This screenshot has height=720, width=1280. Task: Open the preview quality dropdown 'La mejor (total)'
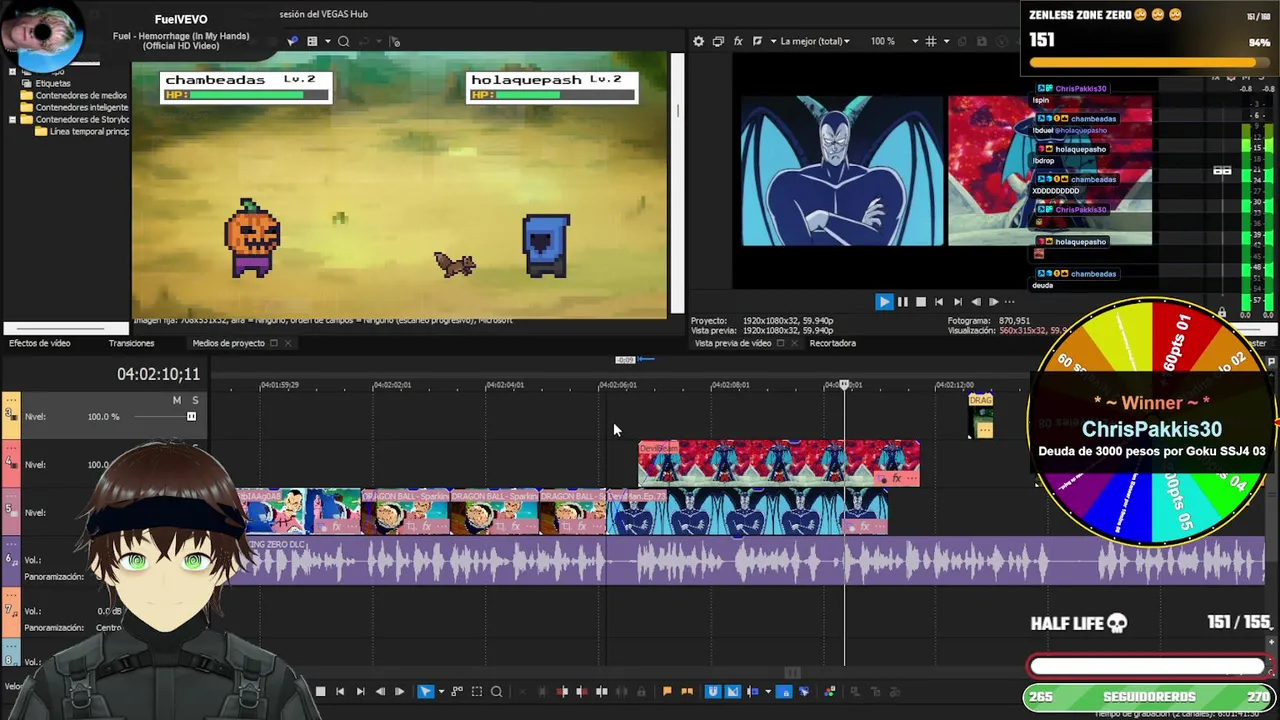[x=814, y=41]
